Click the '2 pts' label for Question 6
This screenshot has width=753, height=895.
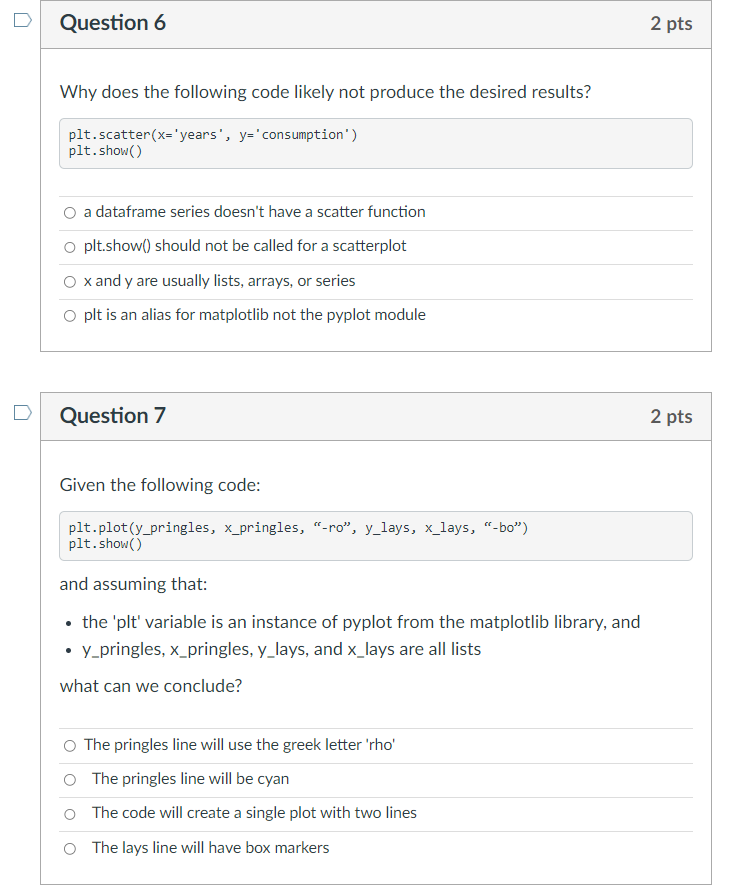click(x=672, y=23)
